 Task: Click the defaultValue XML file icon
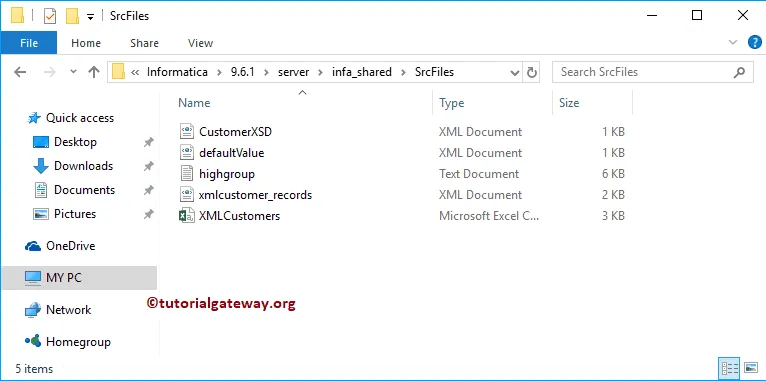[x=187, y=153]
